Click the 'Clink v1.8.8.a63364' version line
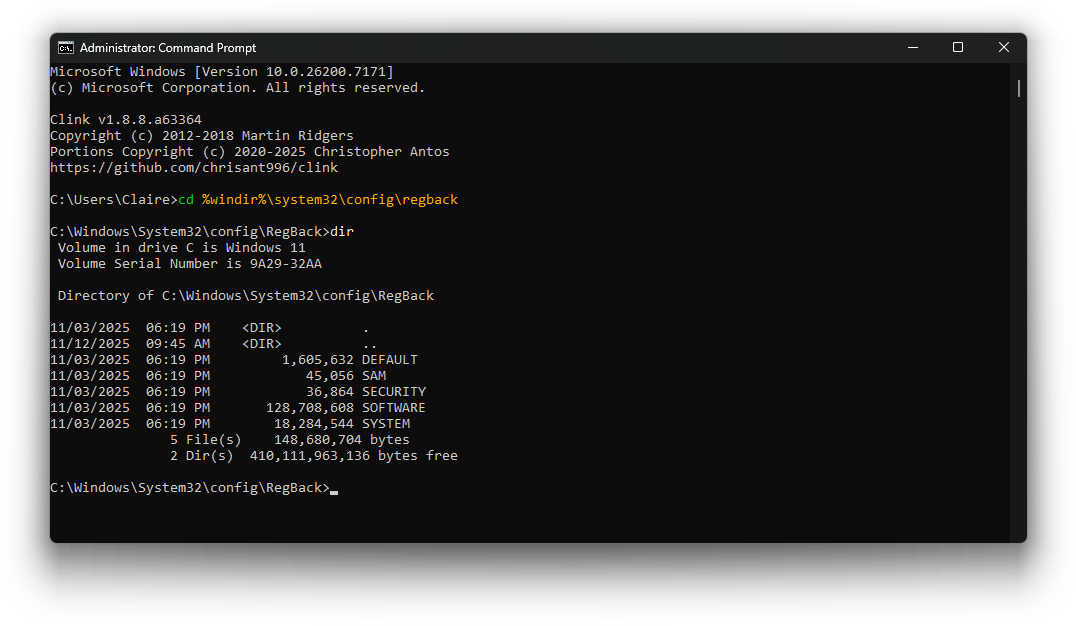 (126, 119)
